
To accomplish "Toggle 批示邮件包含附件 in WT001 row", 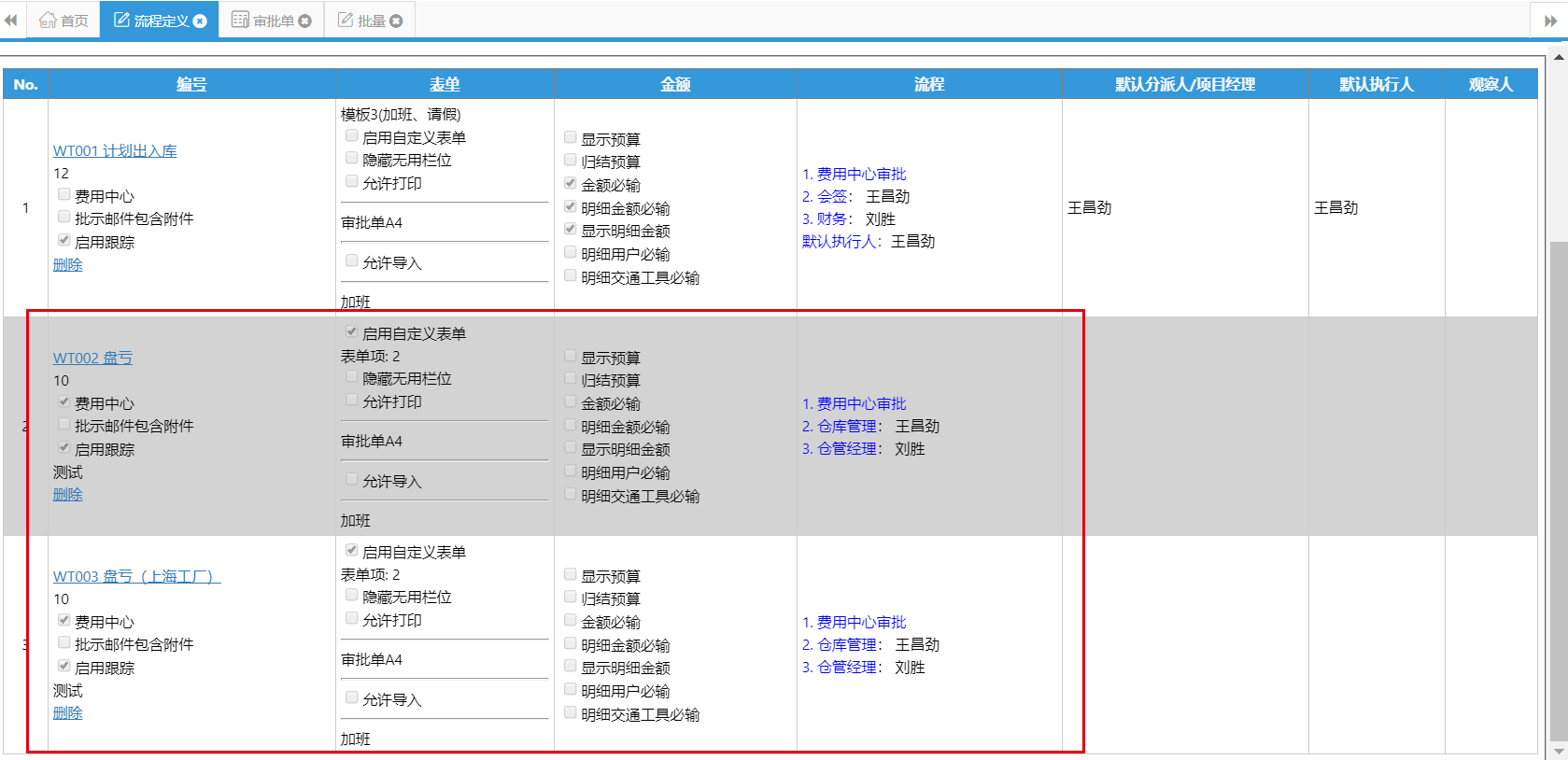I will 64,217.
